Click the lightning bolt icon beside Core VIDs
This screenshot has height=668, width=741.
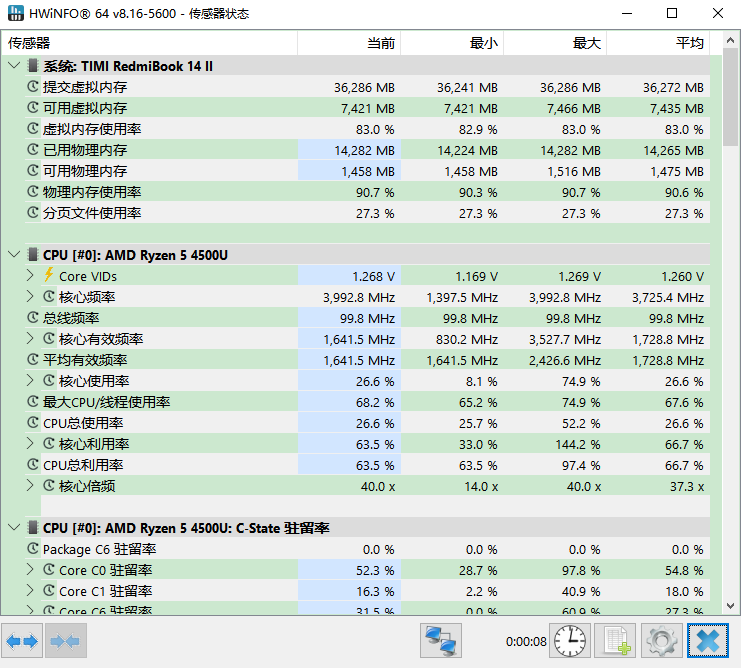click(49, 275)
